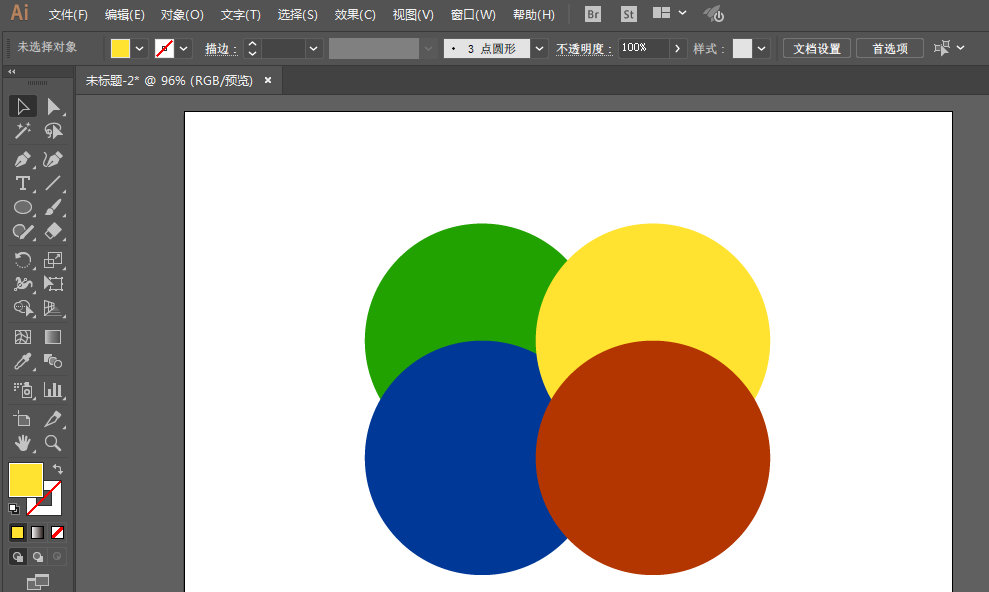Select the Shape Builder tool
989x592 pixels.
(x=23, y=308)
